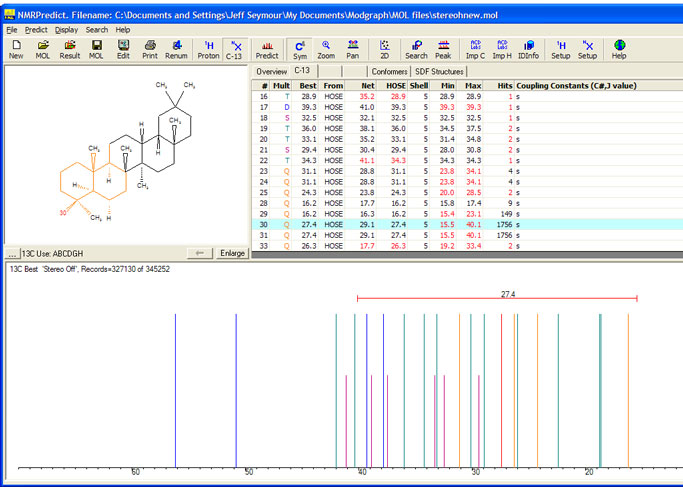Image resolution: width=683 pixels, height=487 pixels.
Task: Click the Renum toolbar icon
Action: coord(176,49)
